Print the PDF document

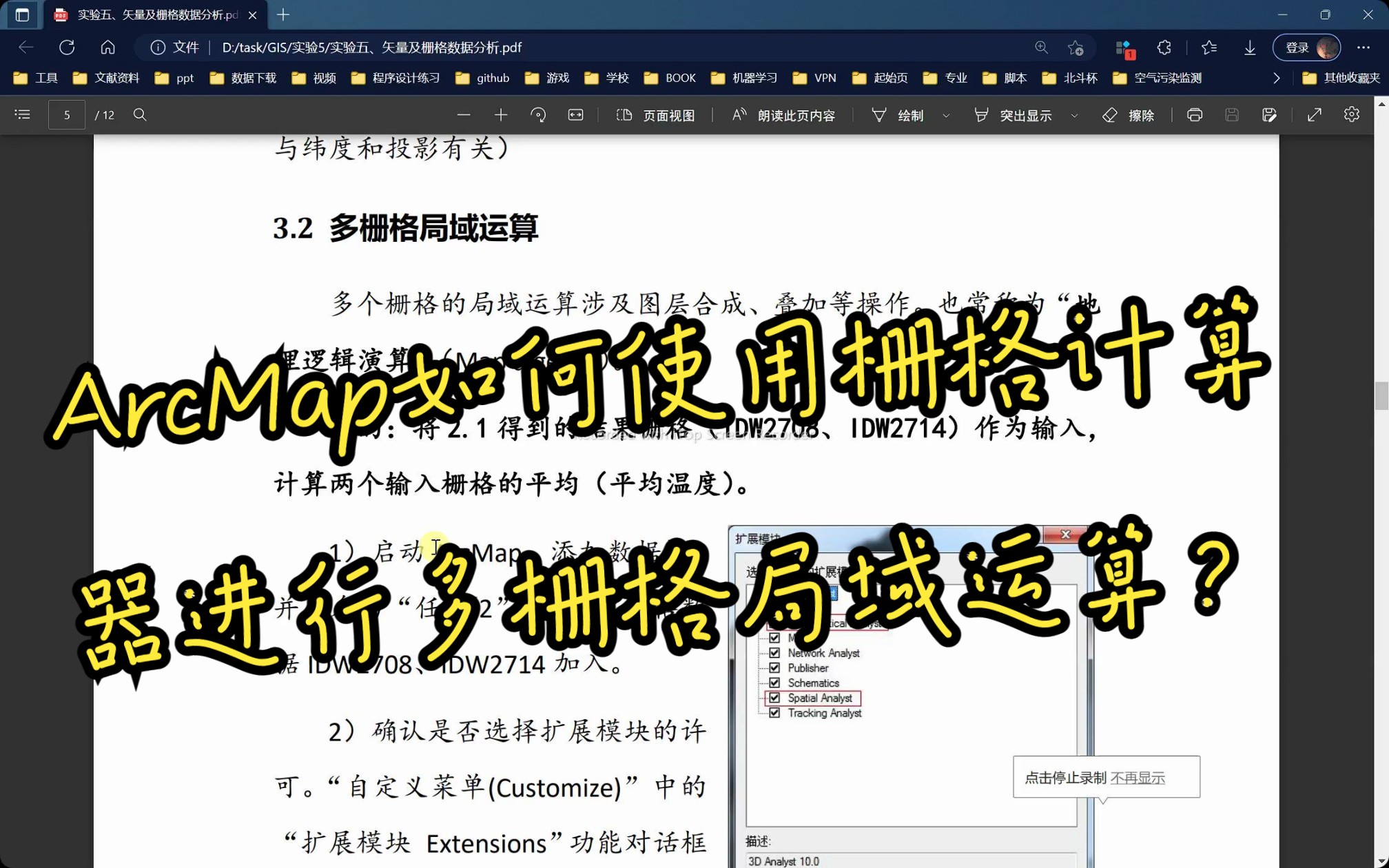coord(1195,115)
